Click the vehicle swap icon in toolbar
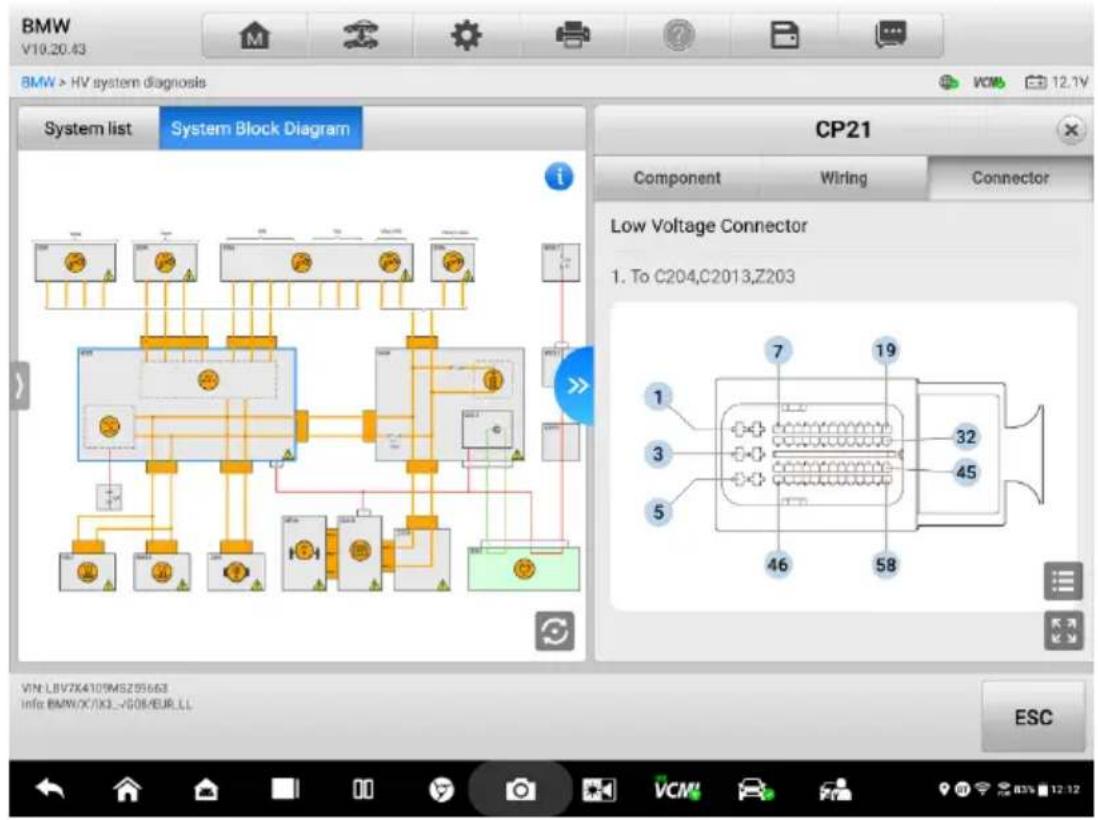This screenshot has height=820, width=1098. coord(361,35)
